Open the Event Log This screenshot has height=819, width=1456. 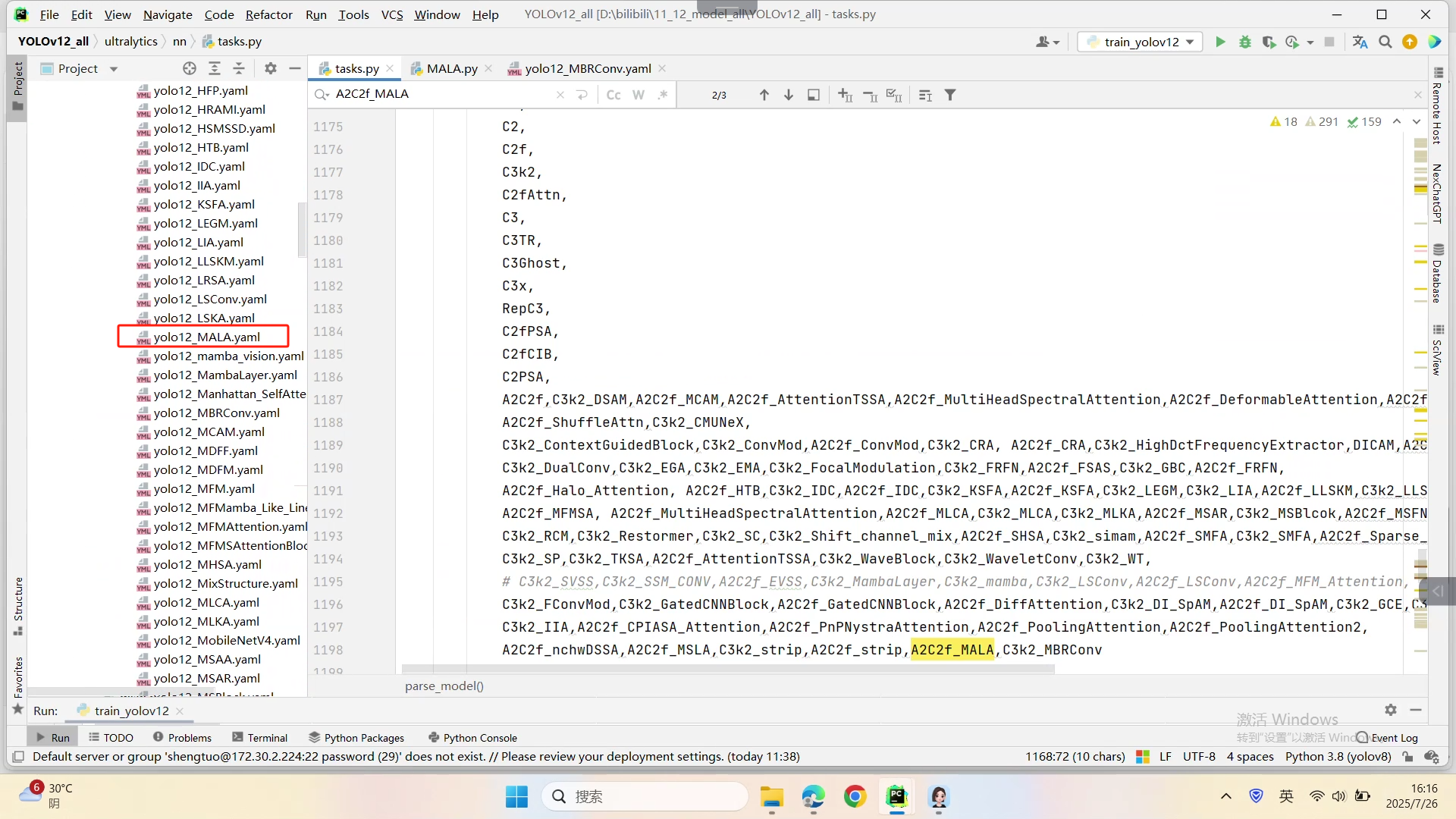pyautogui.click(x=1387, y=737)
